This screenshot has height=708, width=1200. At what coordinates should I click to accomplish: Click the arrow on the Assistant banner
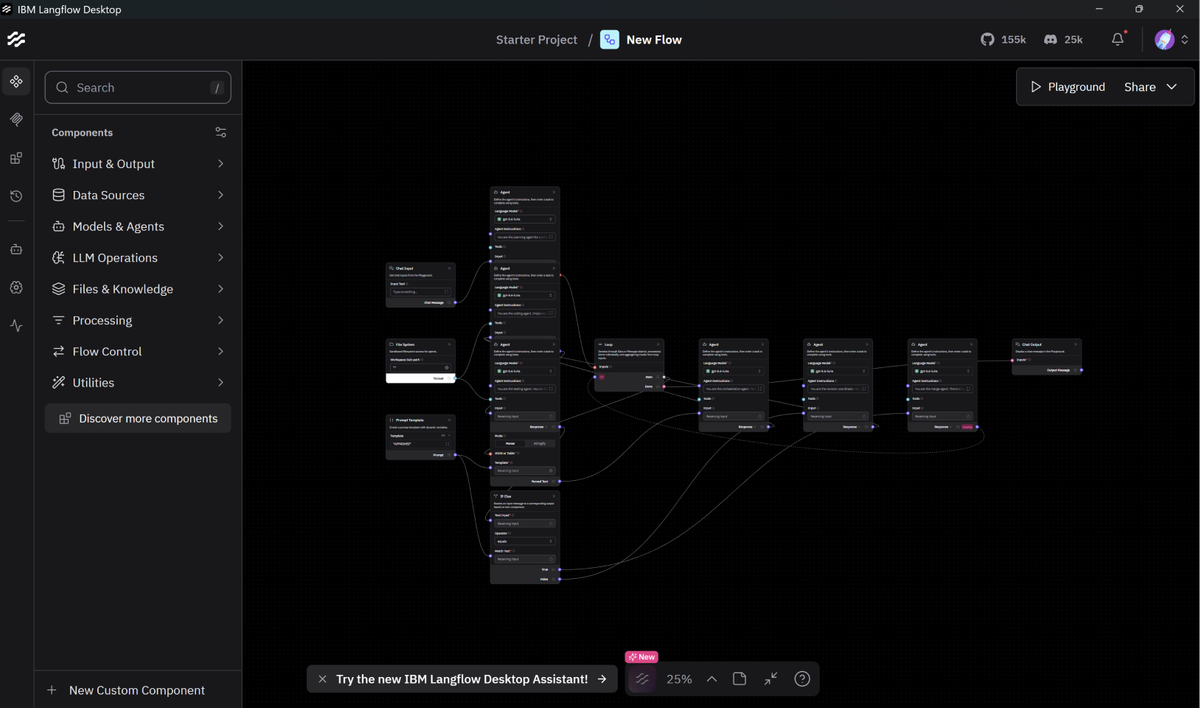click(602, 679)
